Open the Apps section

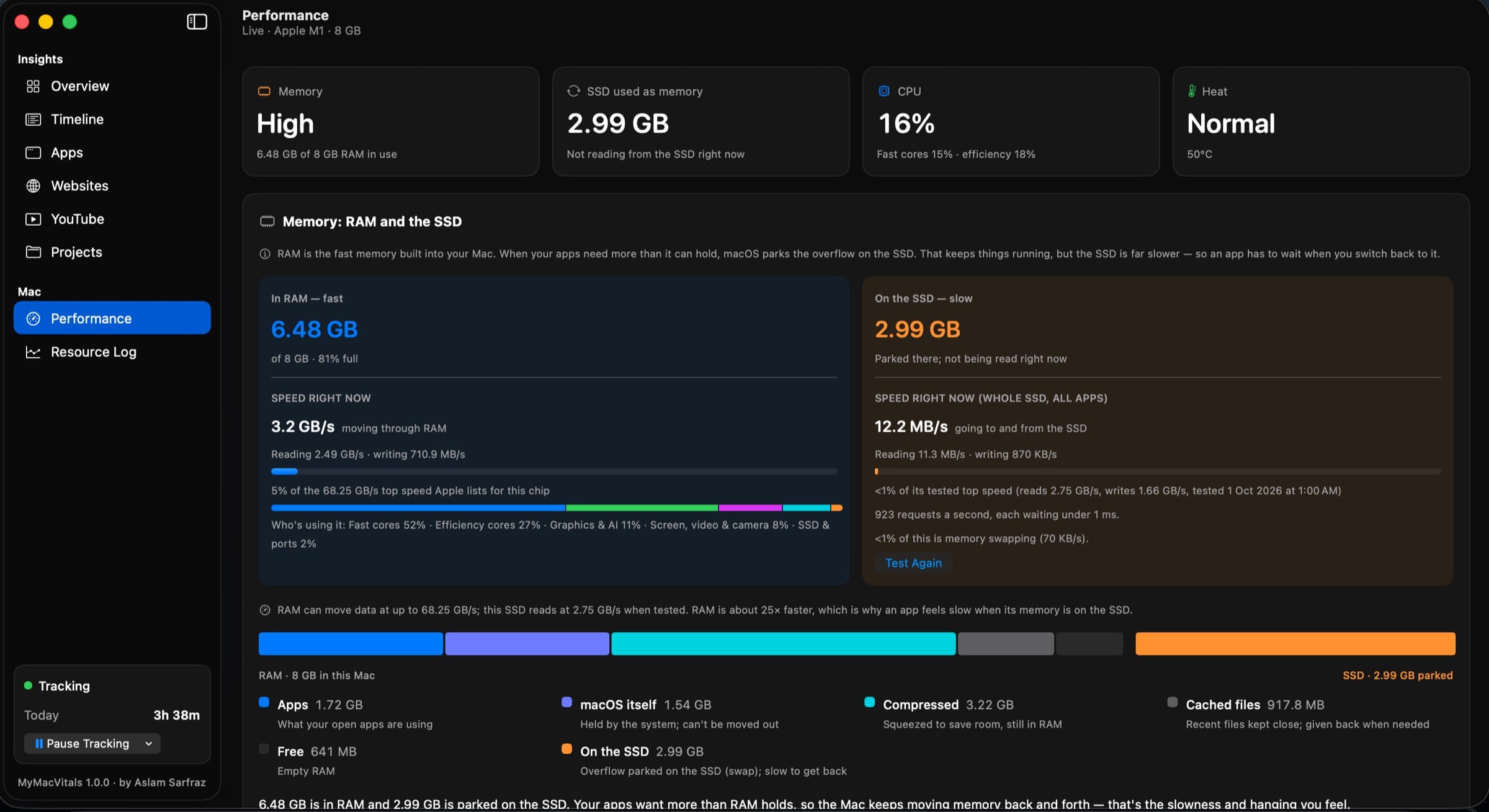[112, 153]
